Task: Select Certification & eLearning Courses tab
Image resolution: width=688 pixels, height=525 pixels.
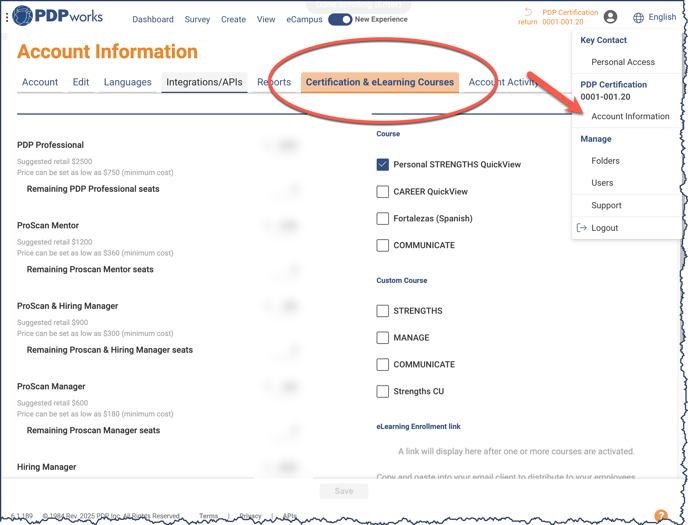Action: tap(380, 82)
